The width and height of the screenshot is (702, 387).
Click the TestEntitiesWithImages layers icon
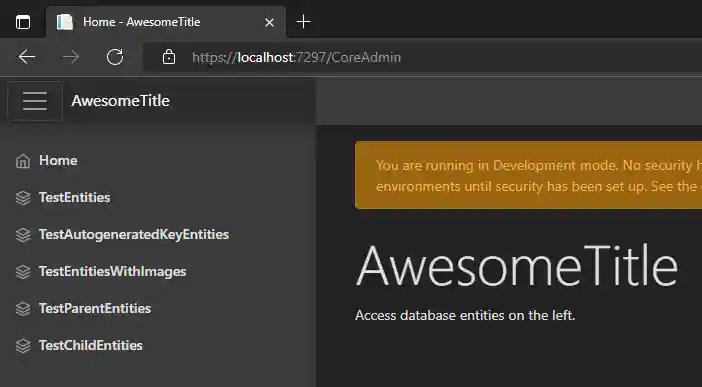(x=23, y=272)
